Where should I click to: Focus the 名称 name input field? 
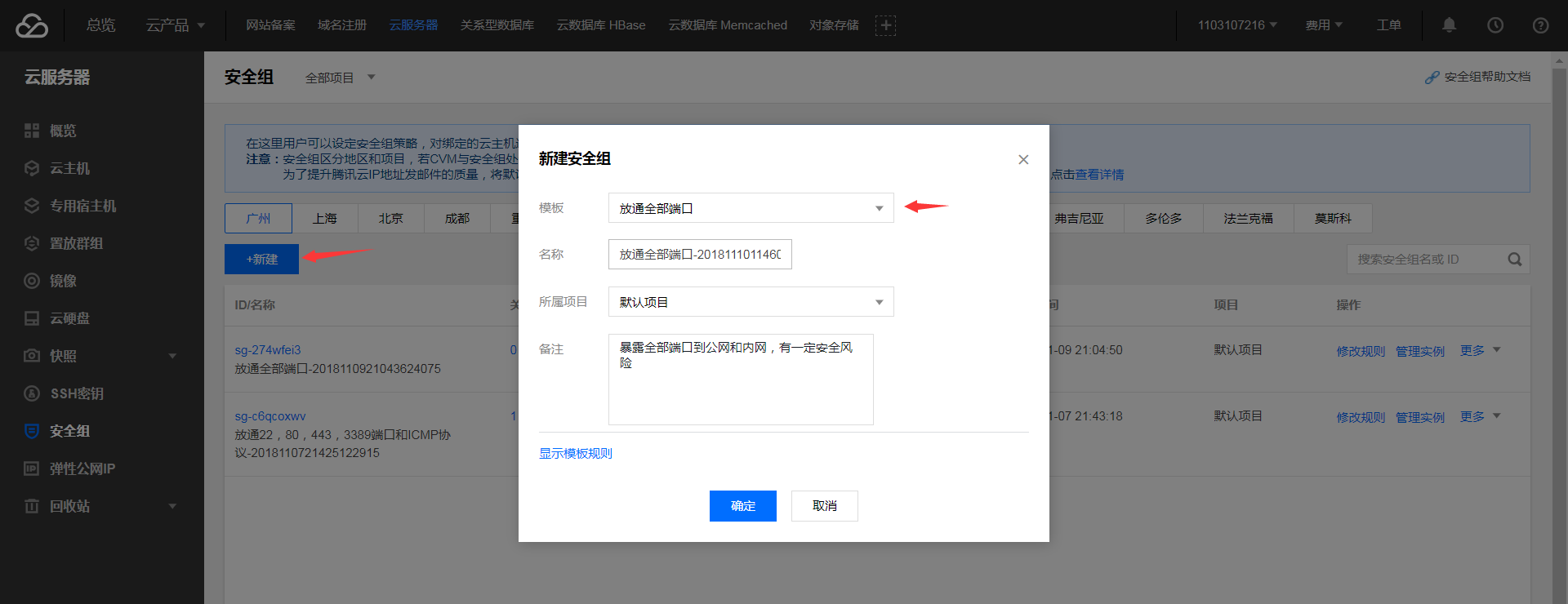click(x=700, y=255)
